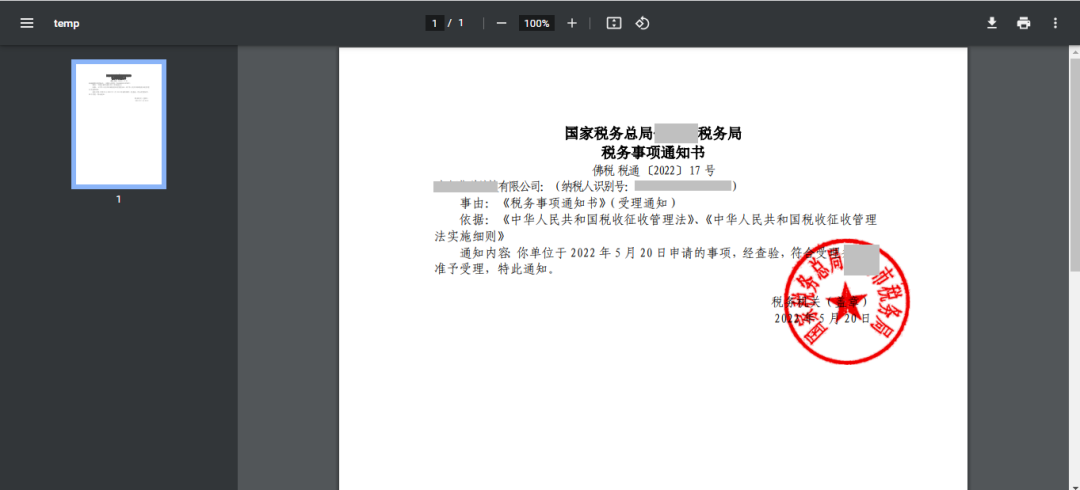Click the line starting with '事由:'

[568, 203]
